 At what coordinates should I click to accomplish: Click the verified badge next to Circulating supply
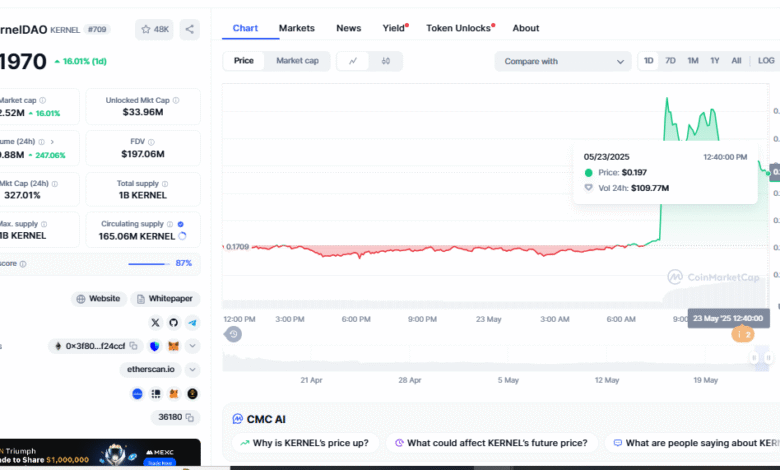181,224
